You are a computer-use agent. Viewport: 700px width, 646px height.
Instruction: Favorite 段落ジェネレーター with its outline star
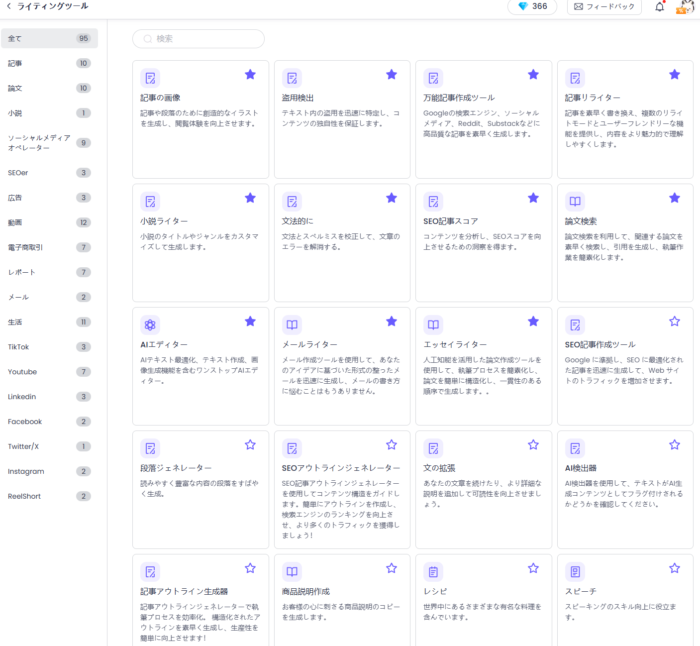(250, 445)
